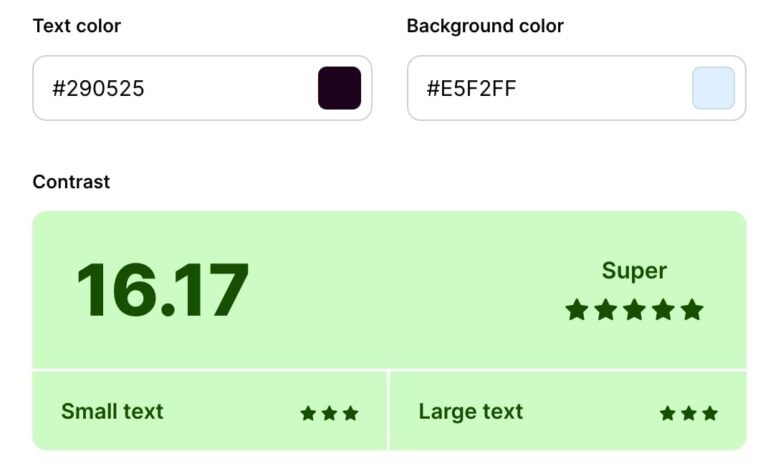Click the 16.17 contrast ratio value
Viewport: 768px width, 471px height.
pyautogui.click(x=162, y=291)
